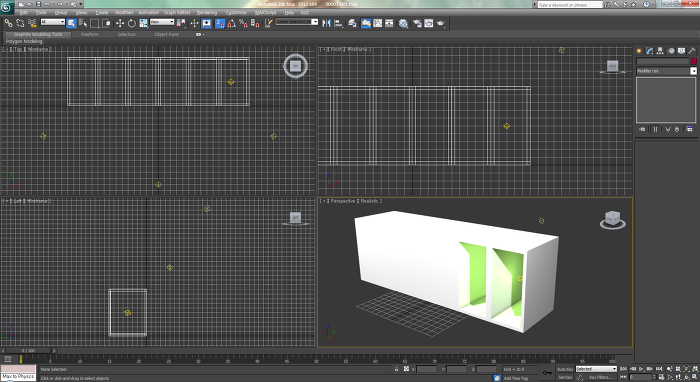Toggle the Auto Key button
This screenshot has width=700, height=382.
pos(565,369)
